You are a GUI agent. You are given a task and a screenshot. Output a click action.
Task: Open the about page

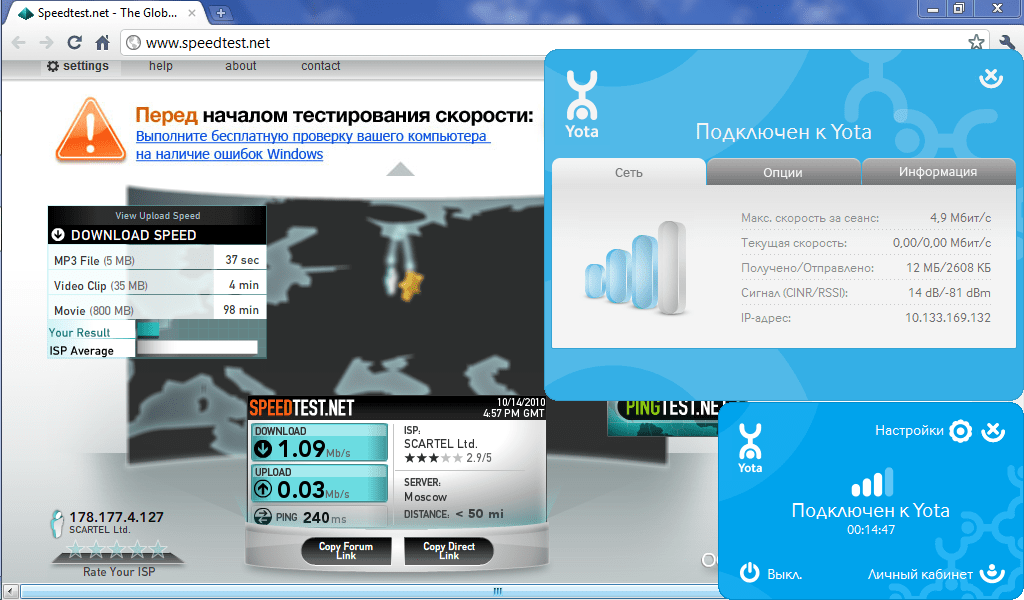(241, 66)
